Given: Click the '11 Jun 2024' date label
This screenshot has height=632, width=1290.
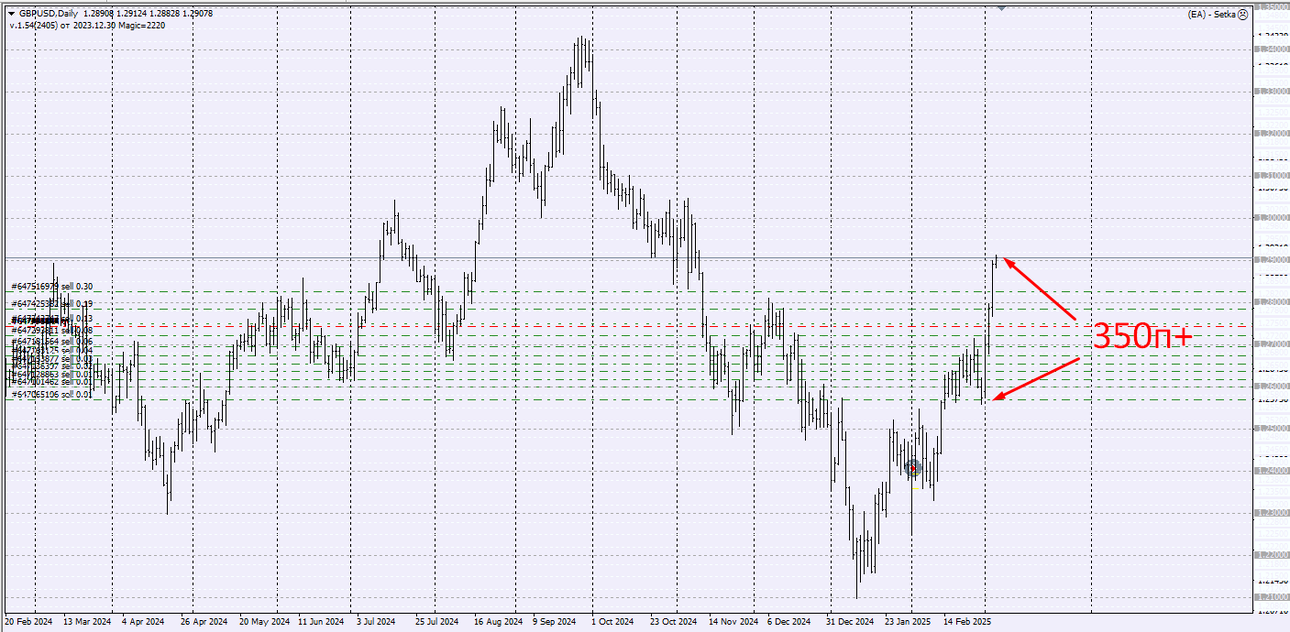Looking at the screenshot, I should [x=322, y=621].
